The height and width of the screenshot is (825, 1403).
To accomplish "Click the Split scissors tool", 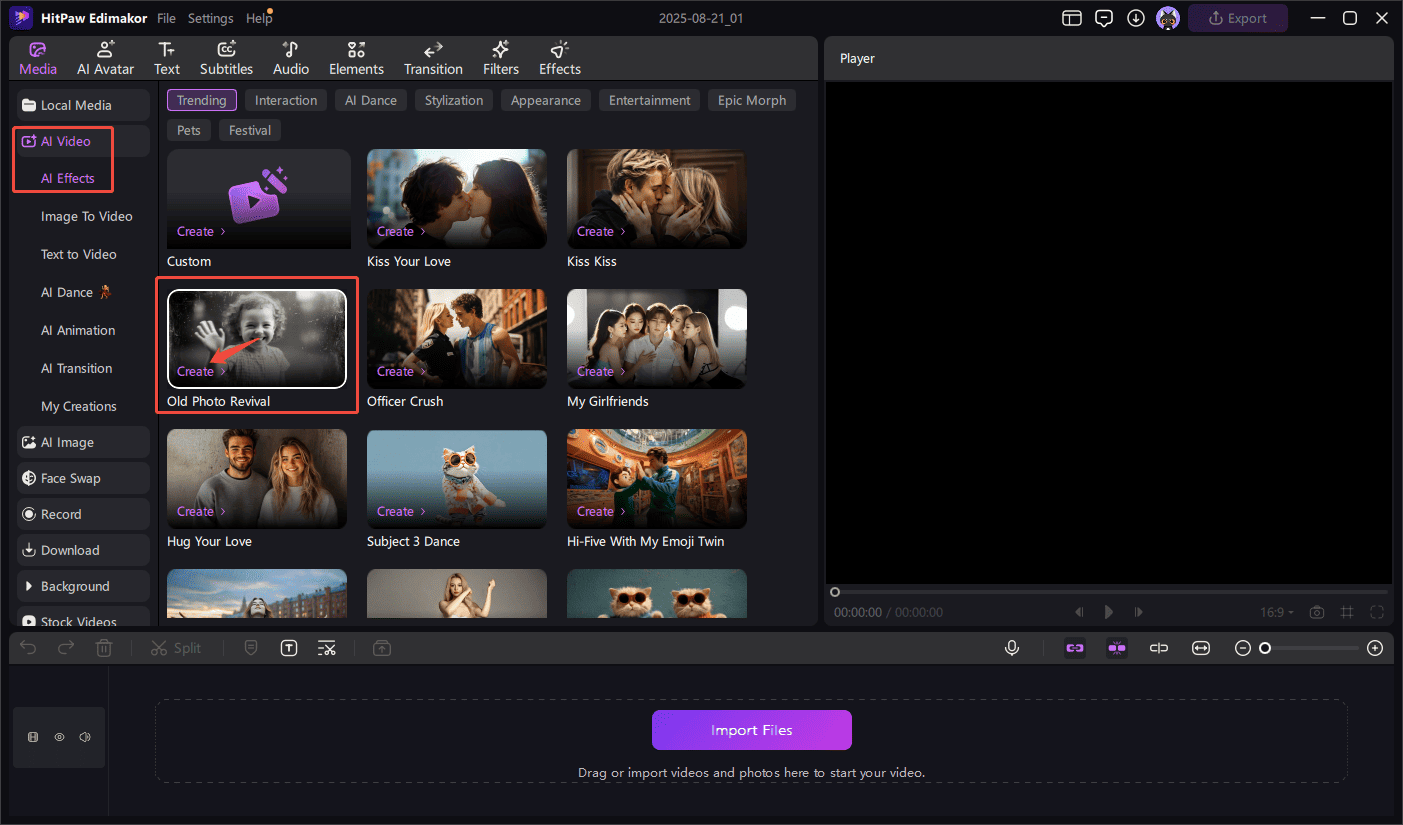I will (x=176, y=648).
